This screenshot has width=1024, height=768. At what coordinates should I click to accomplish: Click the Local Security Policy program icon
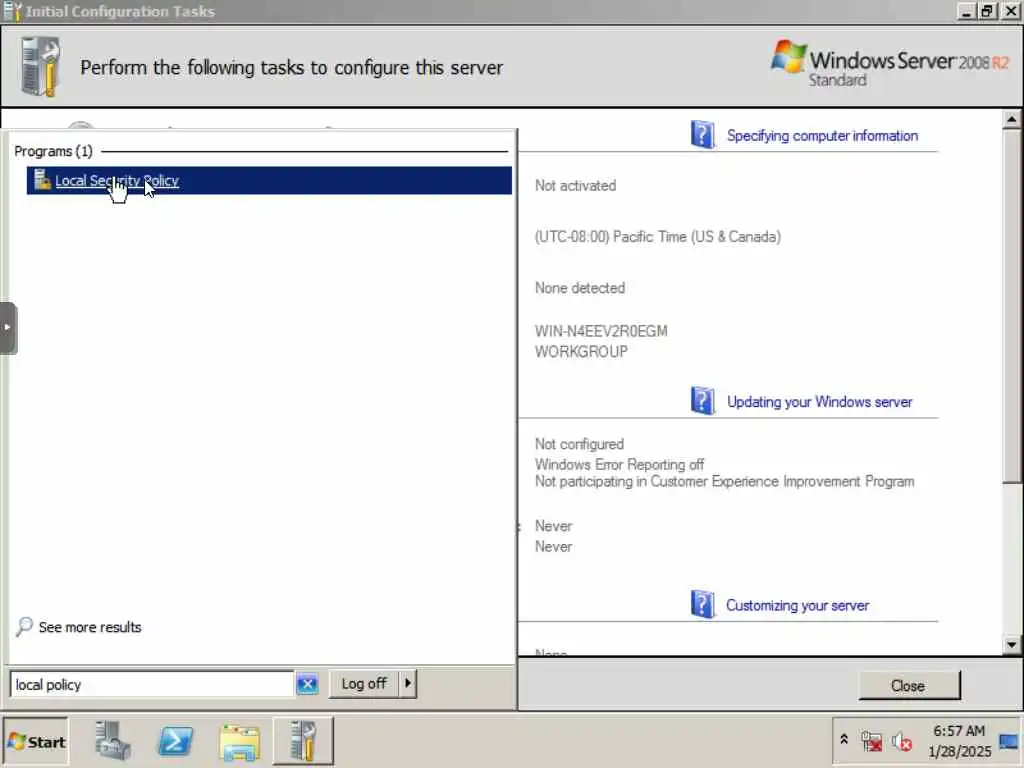42,180
